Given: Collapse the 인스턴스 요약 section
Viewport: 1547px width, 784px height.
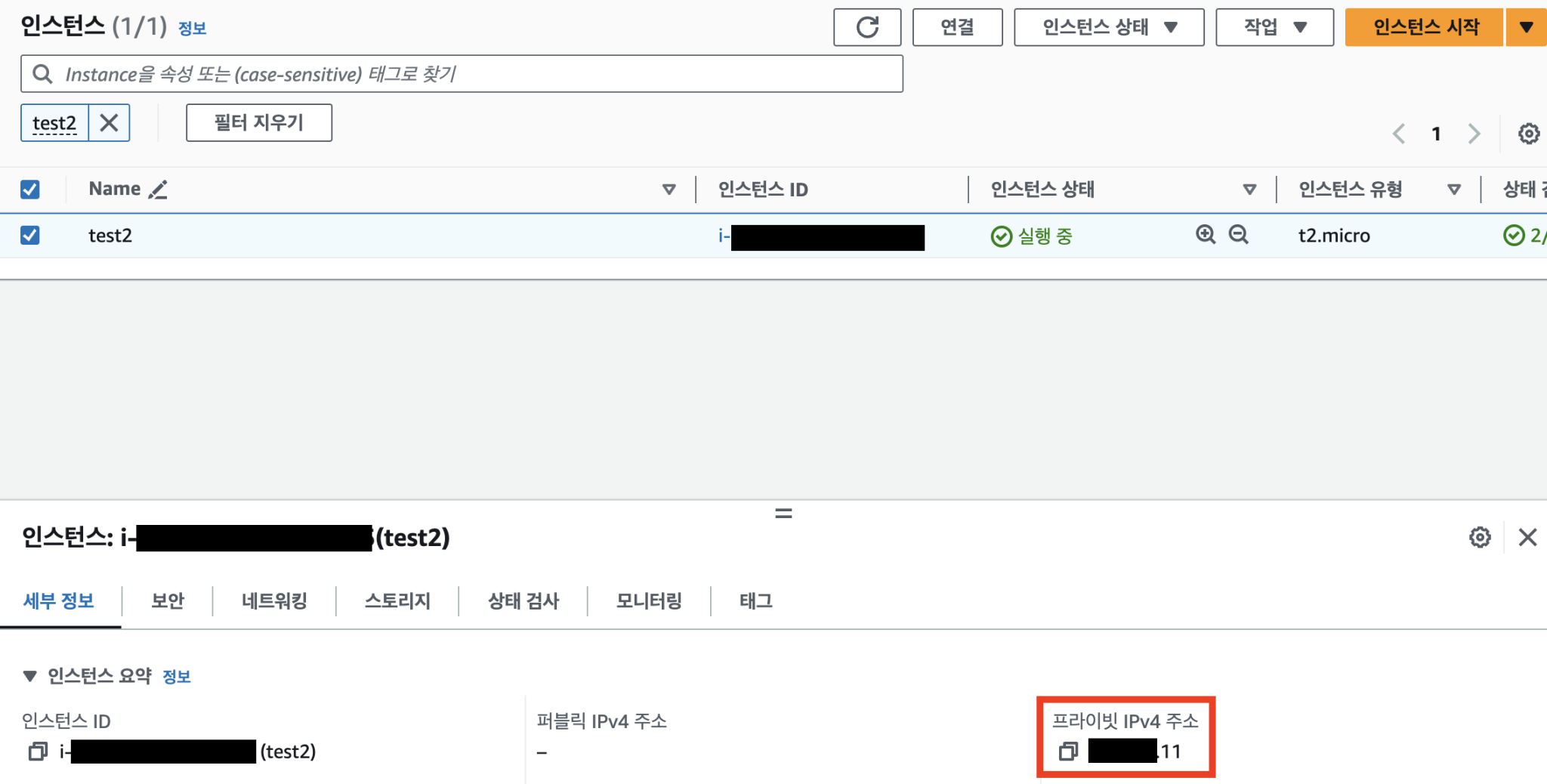Looking at the screenshot, I should click(x=29, y=675).
